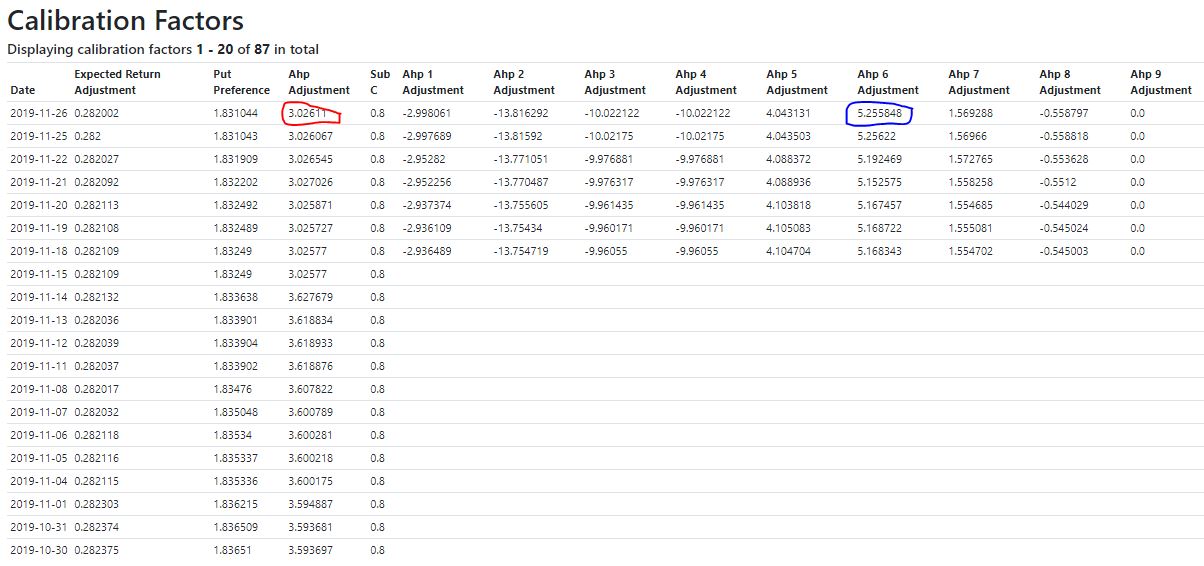The height and width of the screenshot is (566, 1204).
Task: Click the Ahp adjustment value 3.618933
Action: [310, 343]
